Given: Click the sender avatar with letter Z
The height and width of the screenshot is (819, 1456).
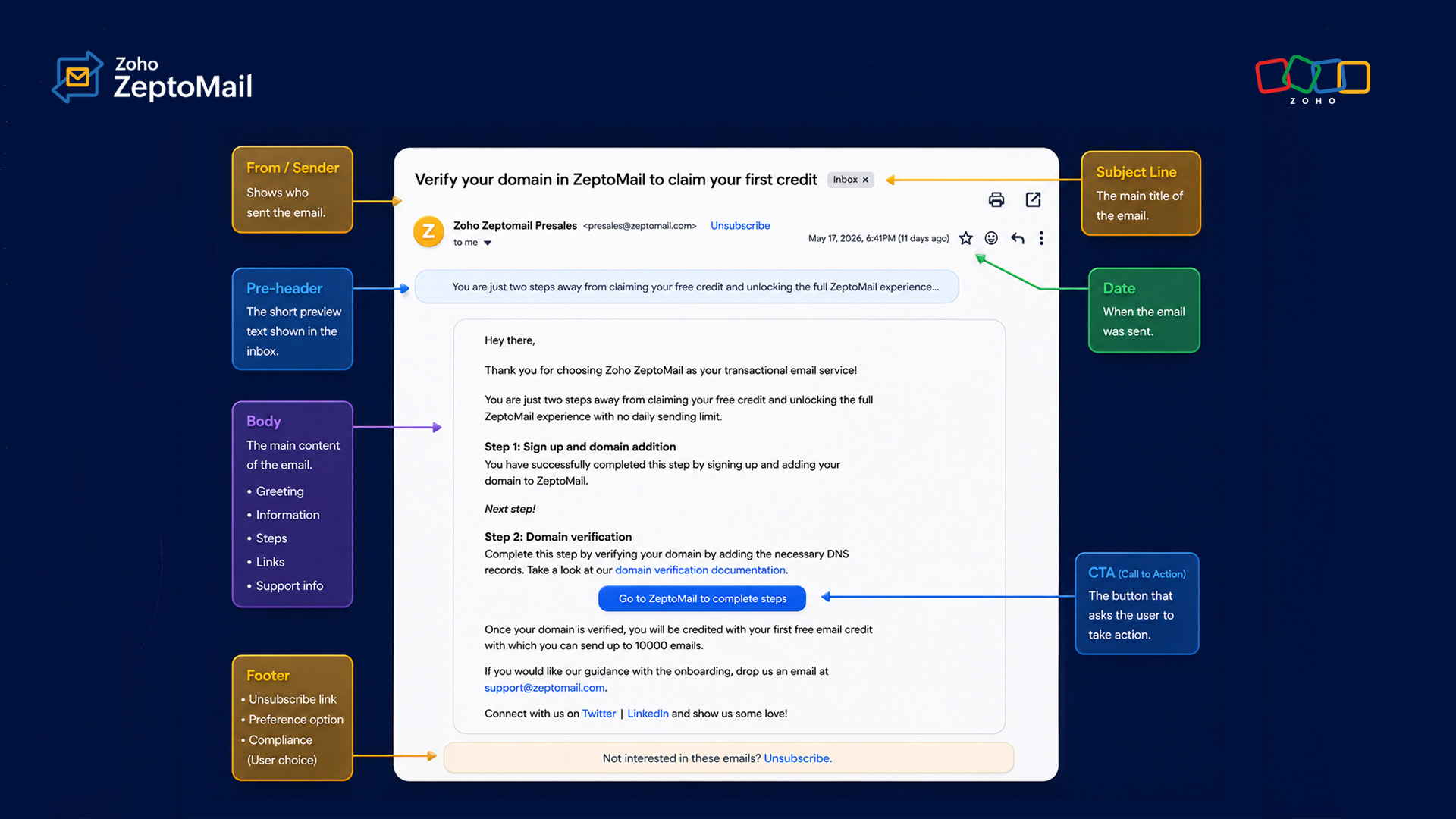Looking at the screenshot, I should coord(428,232).
